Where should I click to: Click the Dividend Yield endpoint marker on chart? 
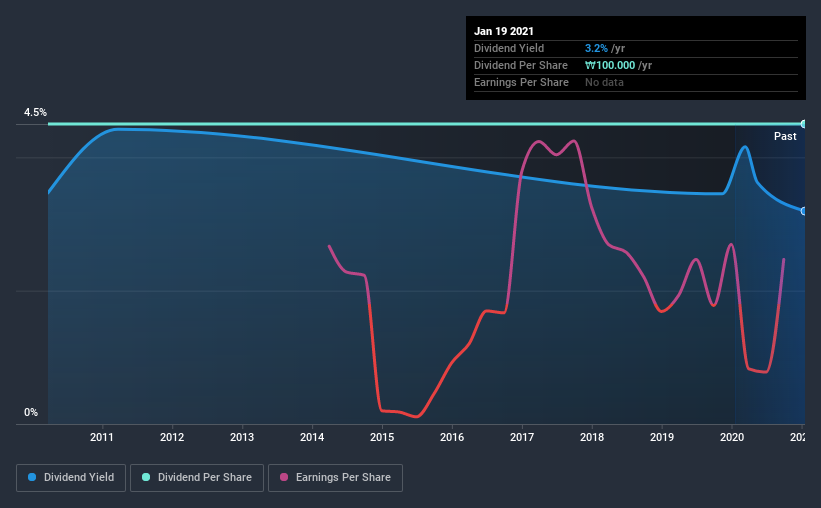click(803, 211)
